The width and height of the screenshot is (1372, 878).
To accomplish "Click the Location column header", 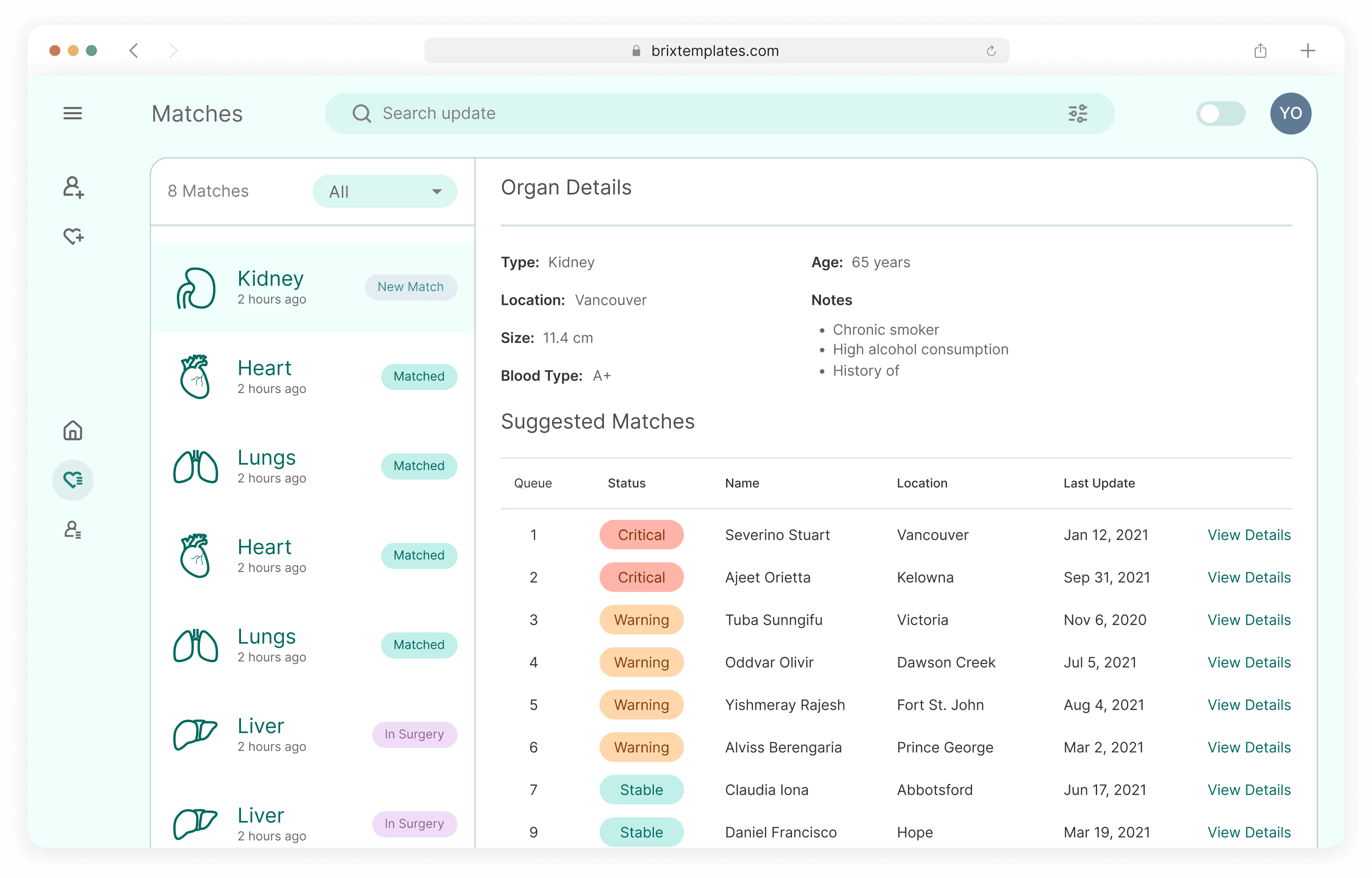I will click(x=922, y=483).
